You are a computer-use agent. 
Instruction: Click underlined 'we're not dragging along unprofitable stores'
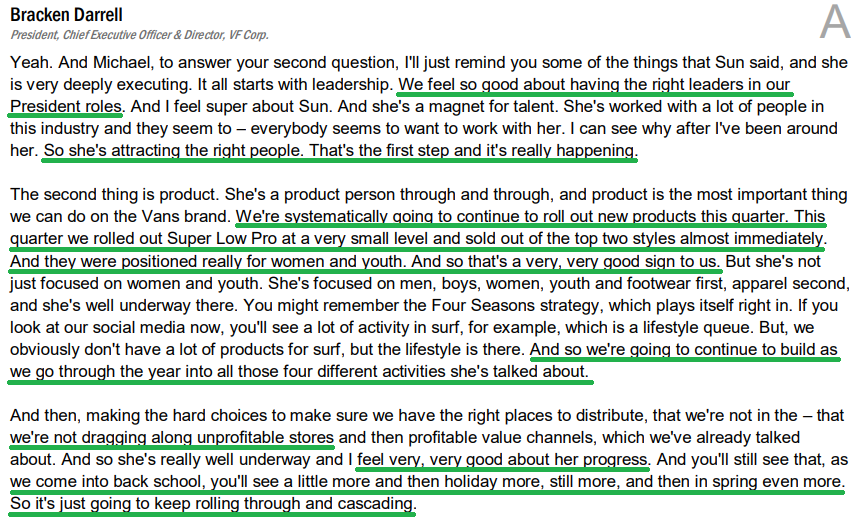pos(172,437)
